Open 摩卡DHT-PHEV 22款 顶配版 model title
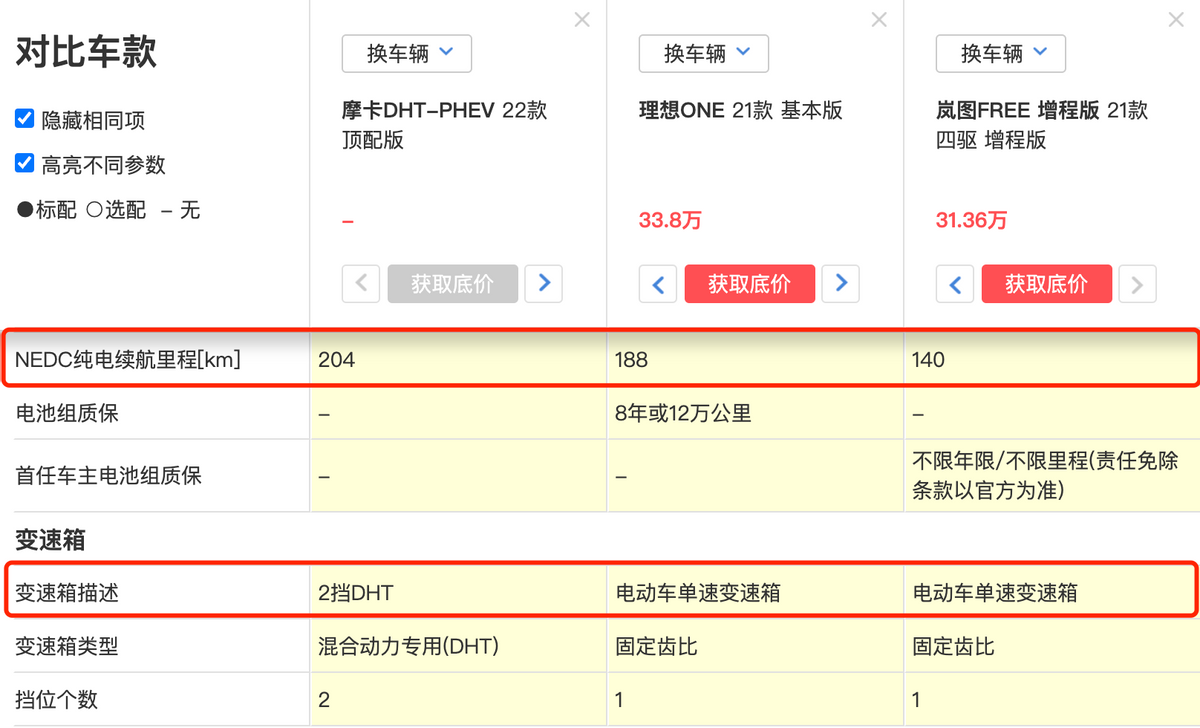Image resolution: width=1200 pixels, height=728 pixels. coord(445,125)
